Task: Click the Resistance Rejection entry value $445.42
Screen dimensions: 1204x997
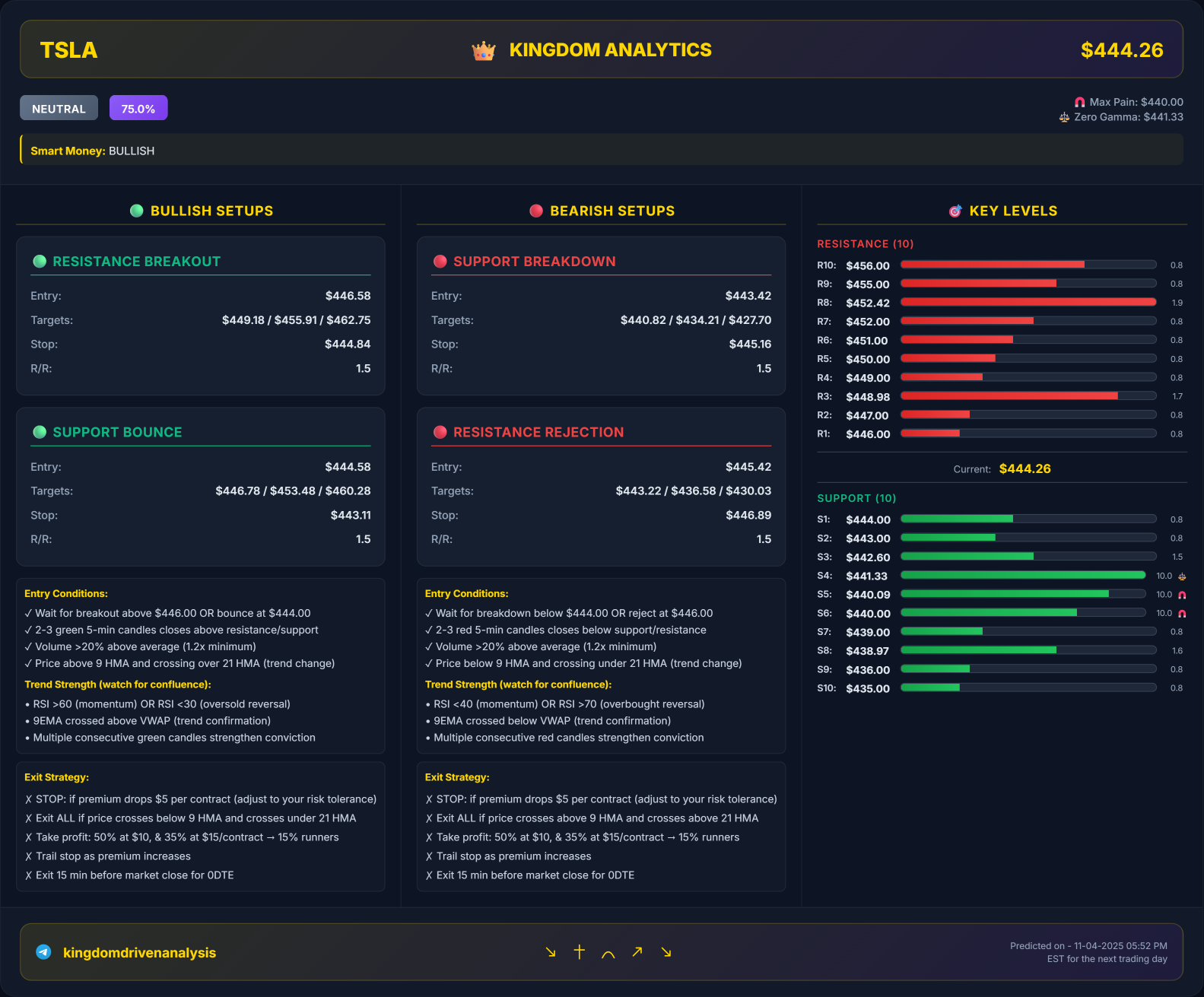Action: (748, 467)
